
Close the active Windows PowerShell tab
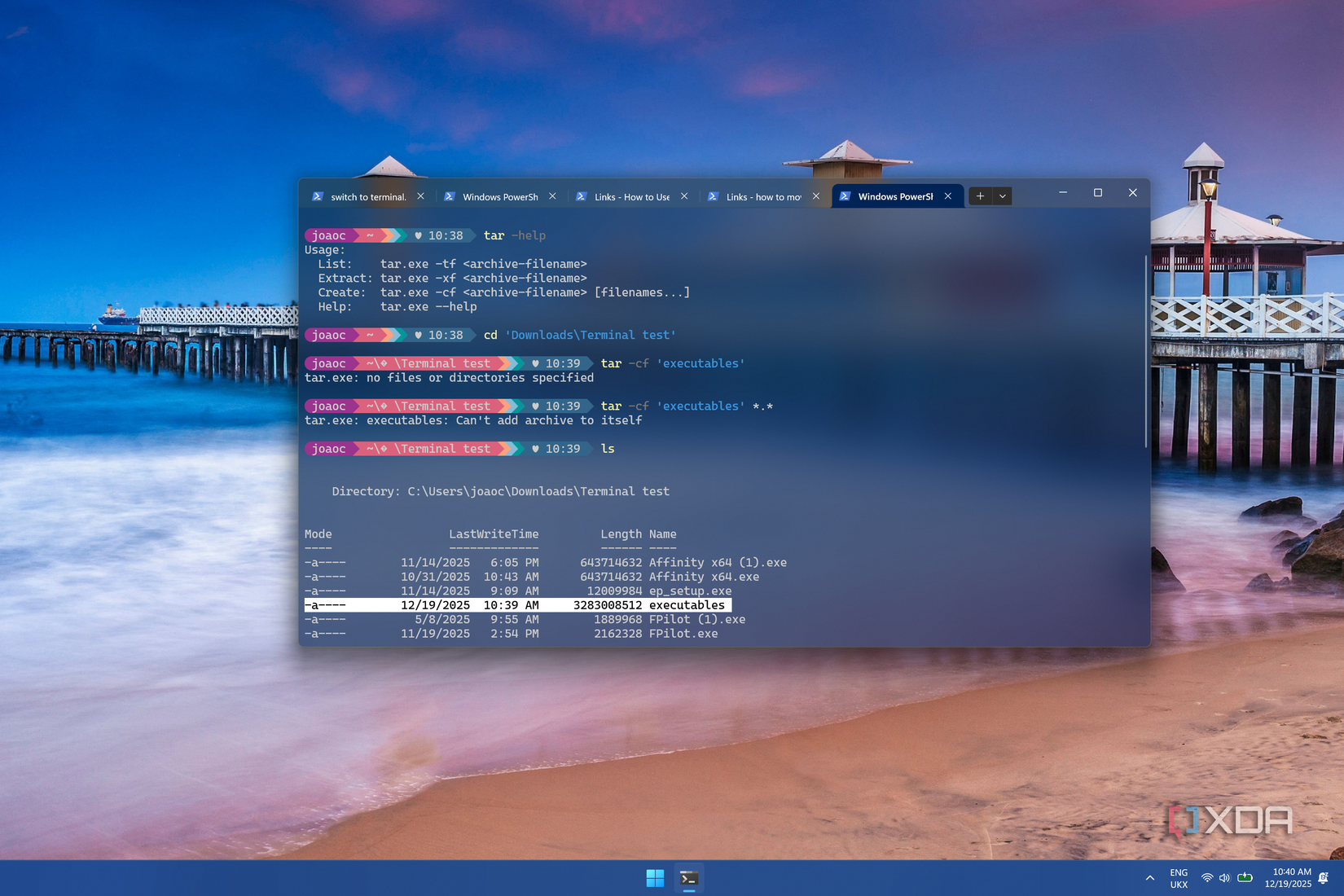(948, 196)
